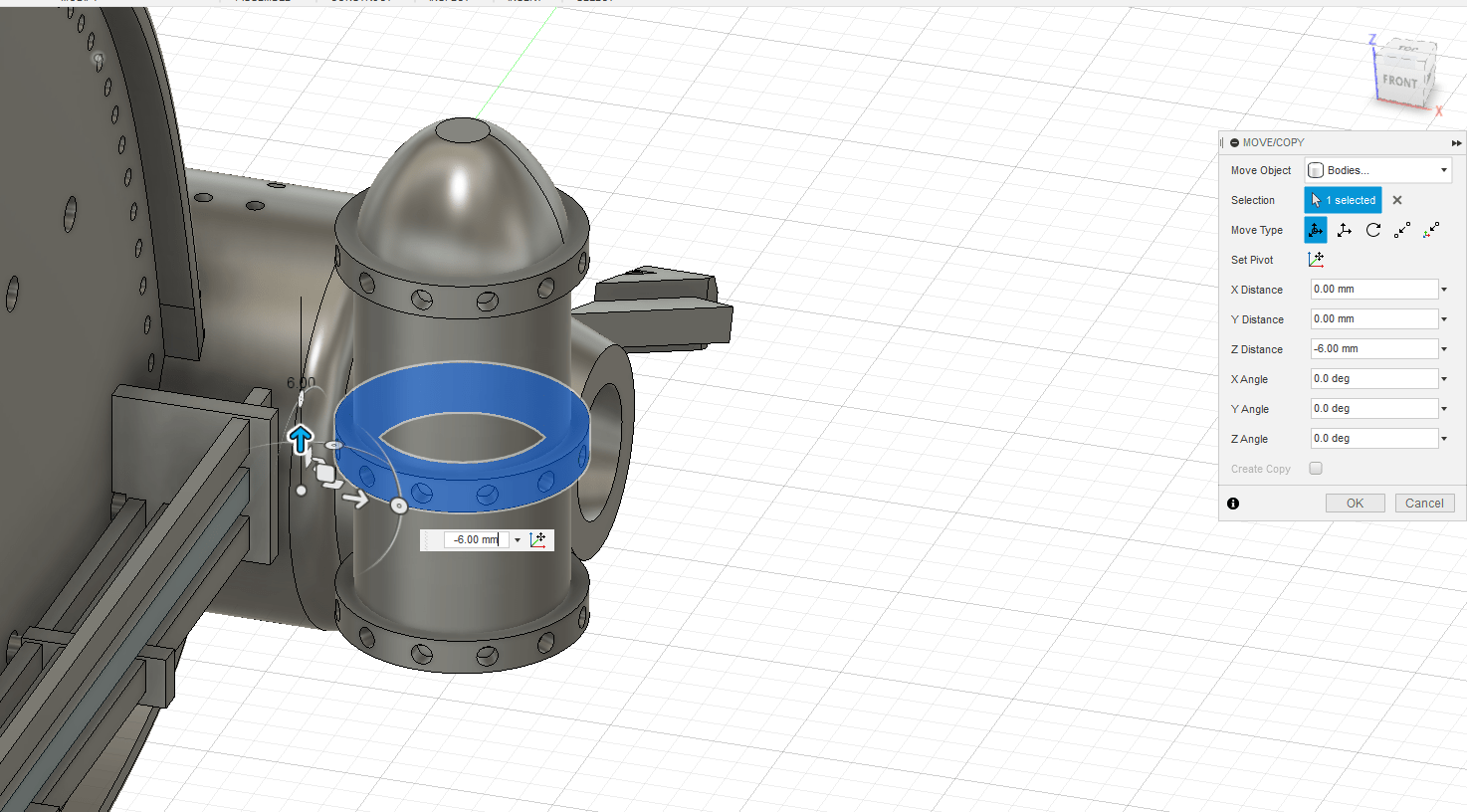Expand the Y Distance dropdown arrow
This screenshot has height=812, width=1467.
(x=1444, y=319)
